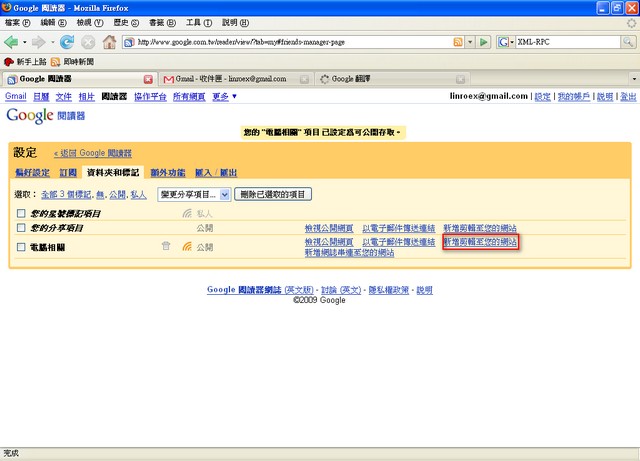Open the 工具 menu
The height and width of the screenshot is (461, 640).
[199, 23]
